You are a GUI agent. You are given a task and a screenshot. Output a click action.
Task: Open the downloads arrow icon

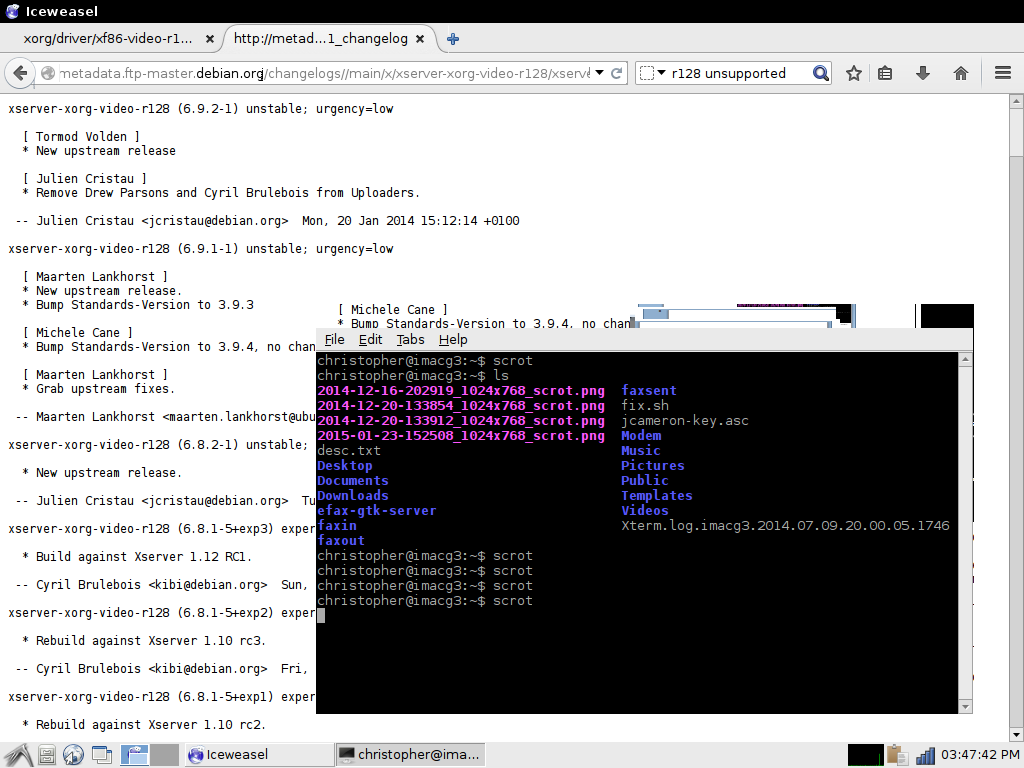click(x=923, y=73)
